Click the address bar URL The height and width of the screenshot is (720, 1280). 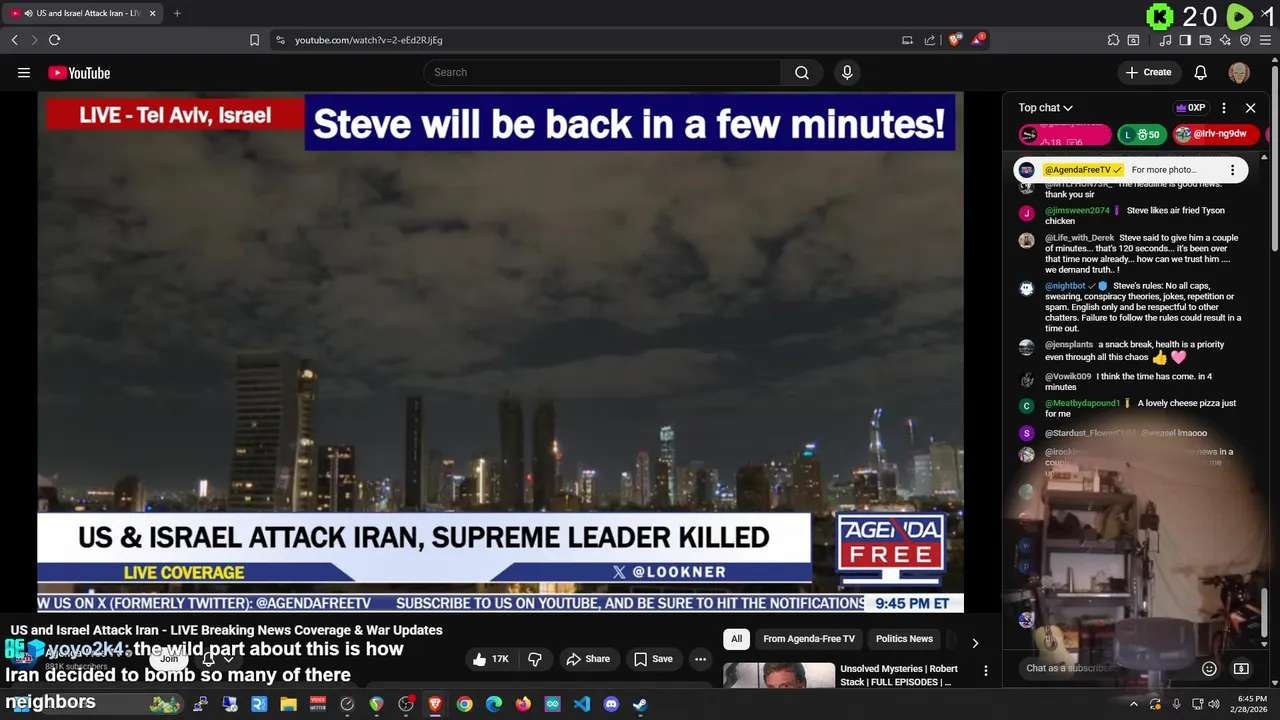(x=368, y=40)
